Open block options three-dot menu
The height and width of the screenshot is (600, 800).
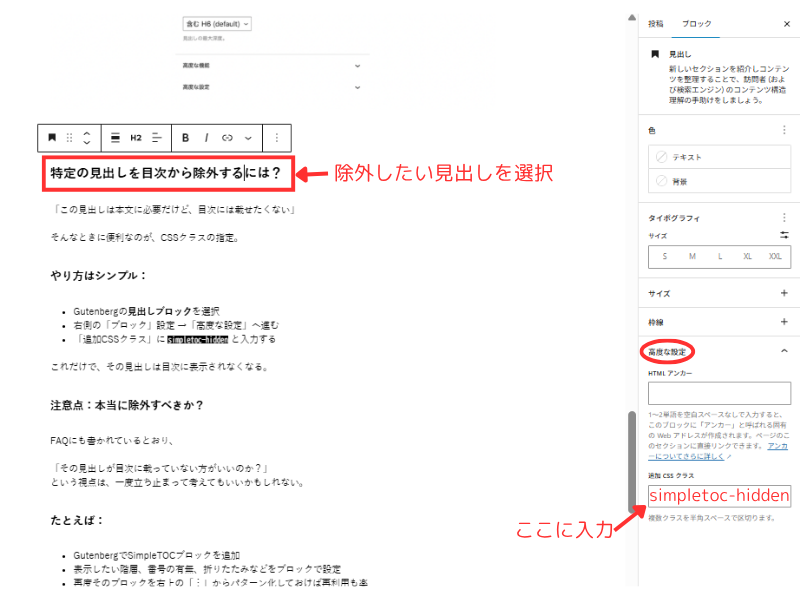tap(277, 138)
